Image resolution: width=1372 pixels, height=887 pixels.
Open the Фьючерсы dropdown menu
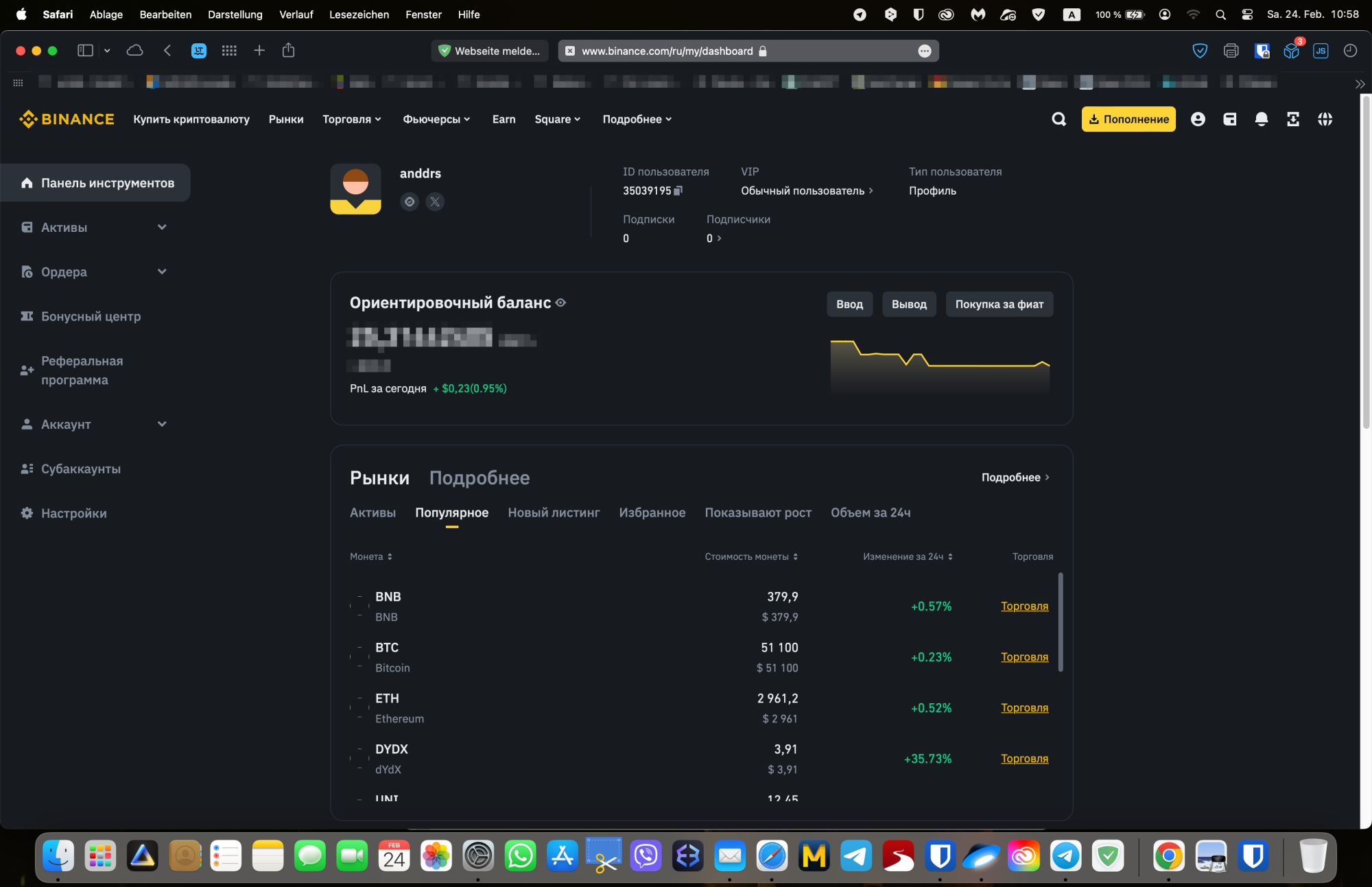tap(436, 119)
